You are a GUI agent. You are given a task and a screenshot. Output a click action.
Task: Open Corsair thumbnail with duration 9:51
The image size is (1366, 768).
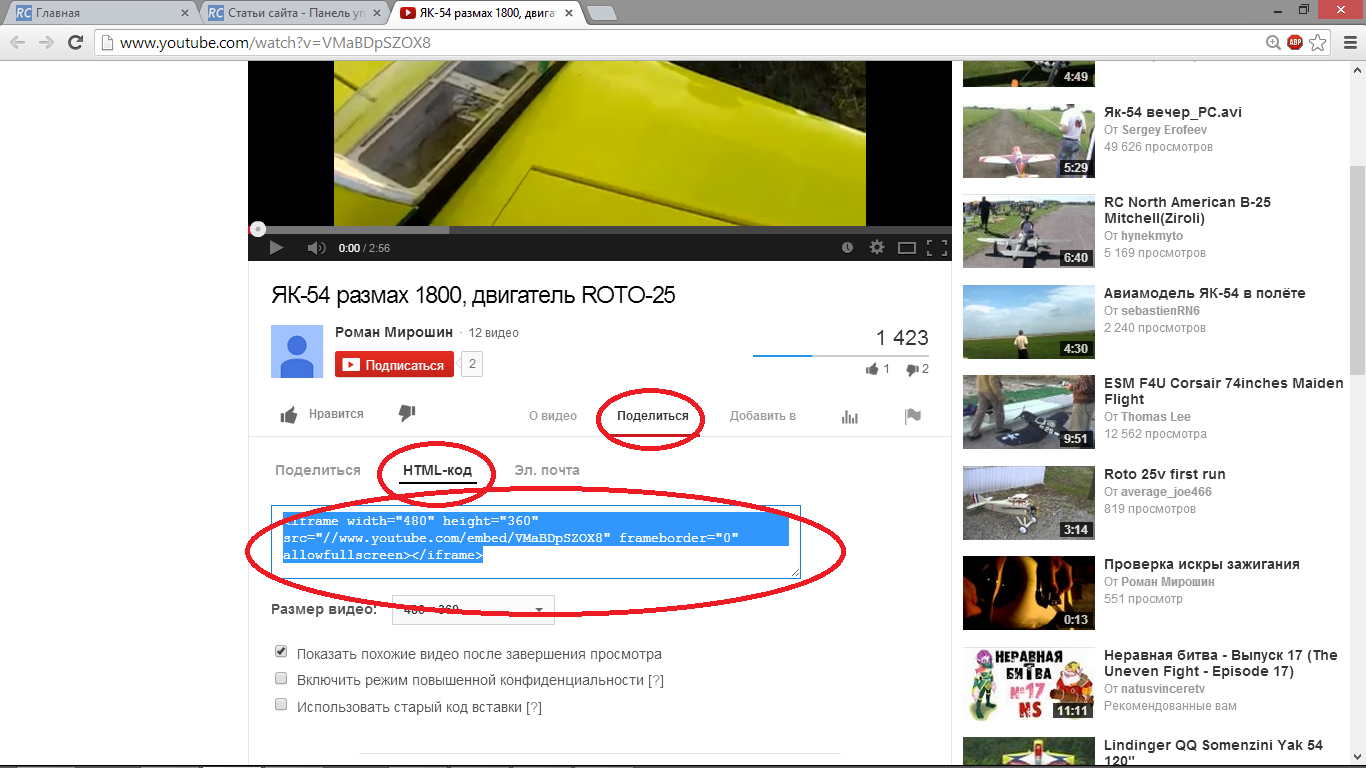pyautogui.click(x=1028, y=413)
